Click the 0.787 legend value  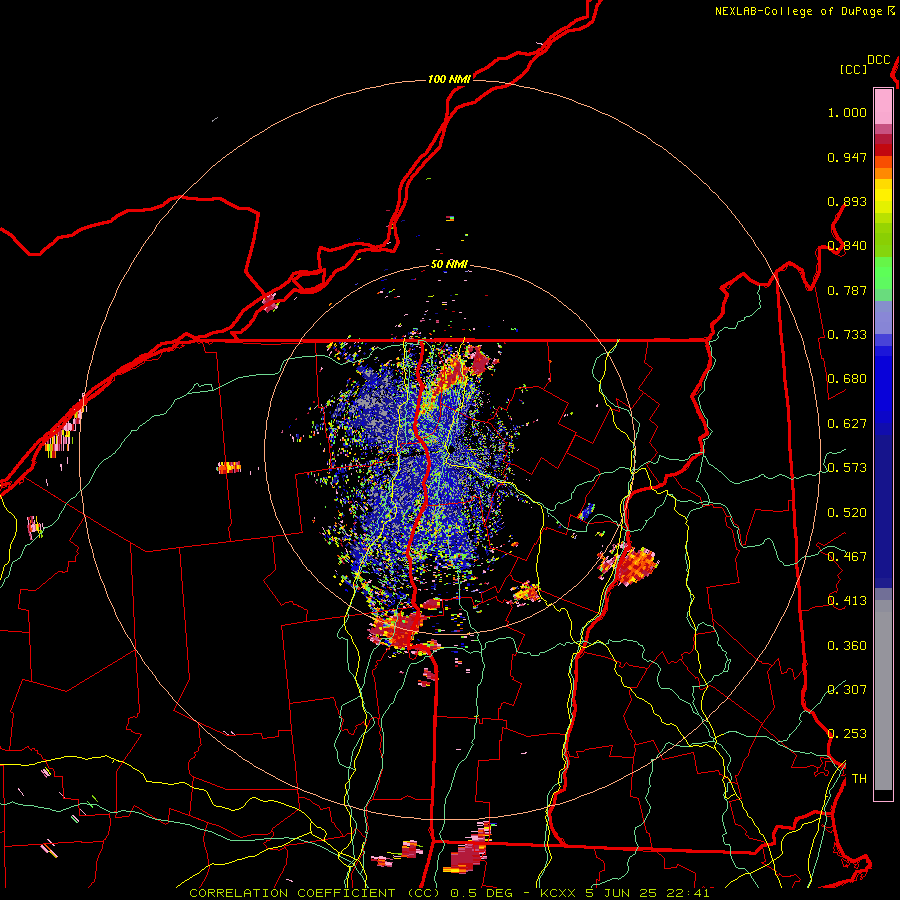[847, 290]
